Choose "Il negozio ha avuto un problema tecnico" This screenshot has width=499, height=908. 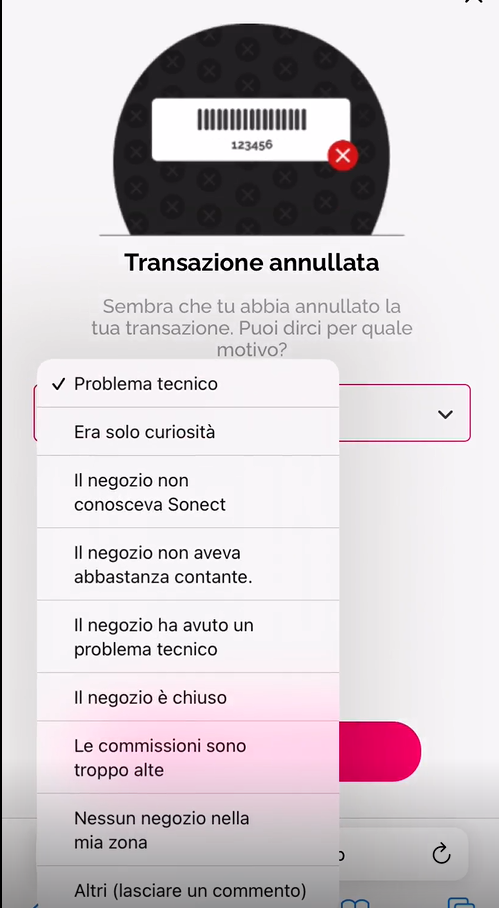pyautogui.click(x=188, y=637)
